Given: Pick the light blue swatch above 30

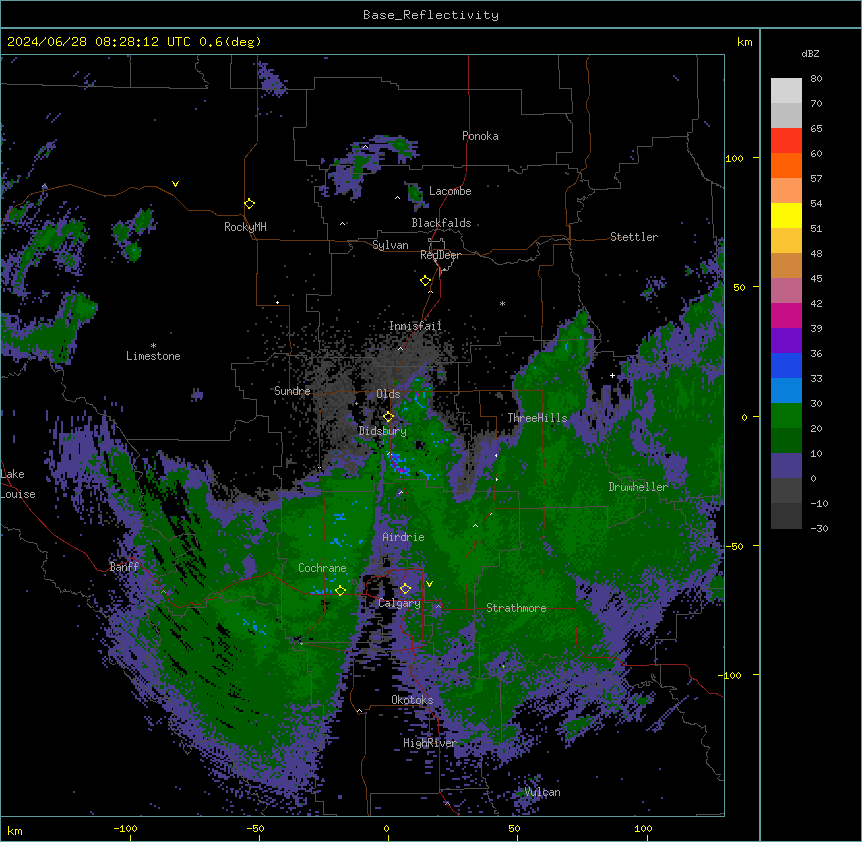Looking at the screenshot, I should coord(786,391).
